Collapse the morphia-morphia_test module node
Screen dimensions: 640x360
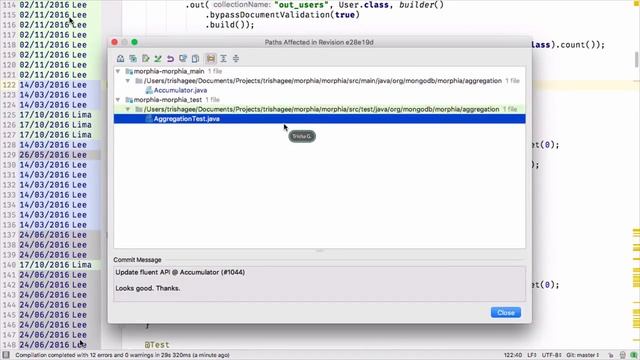(x=118, y=100)
